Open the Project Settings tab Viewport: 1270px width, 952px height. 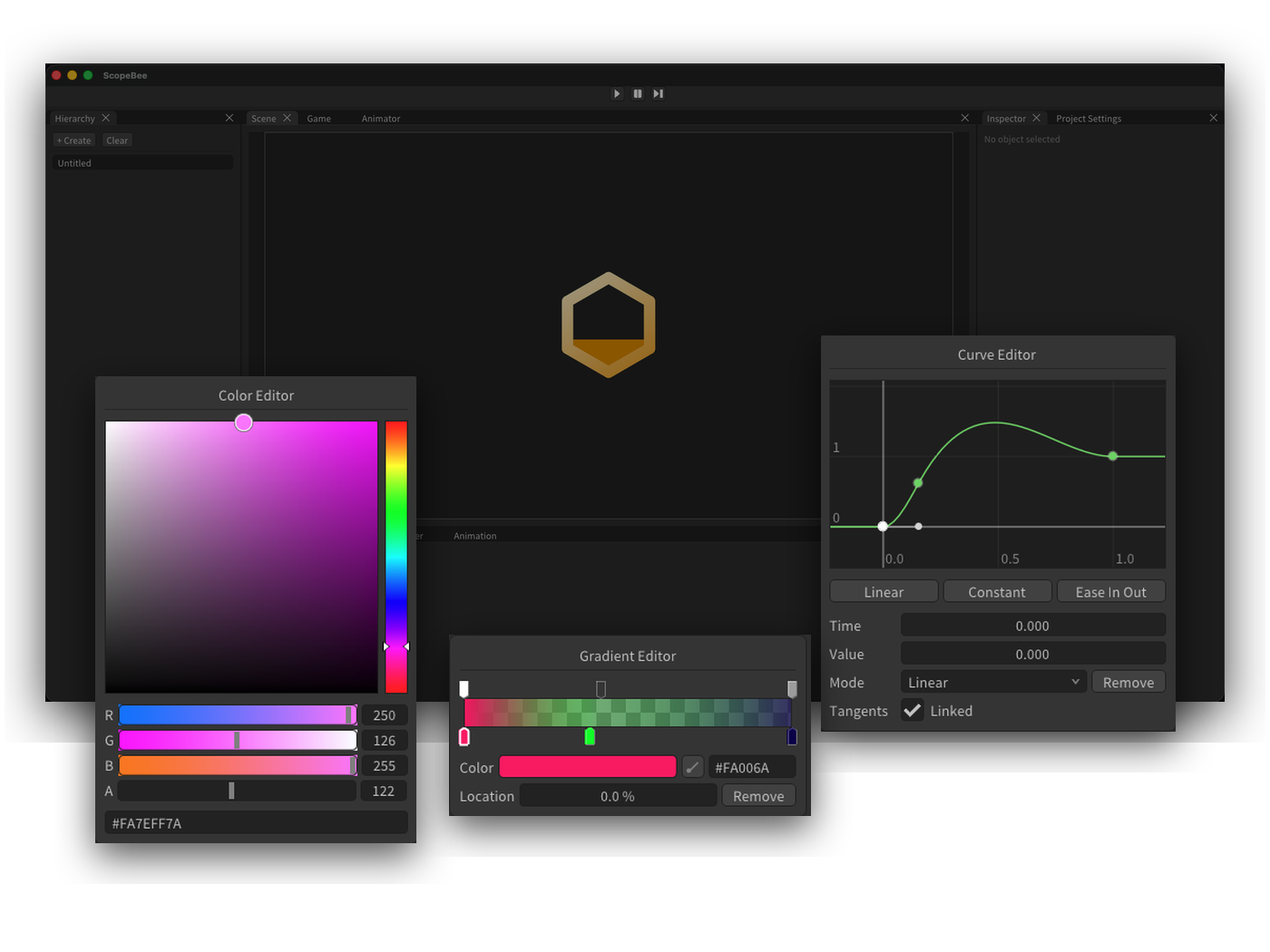[1089, 119]
